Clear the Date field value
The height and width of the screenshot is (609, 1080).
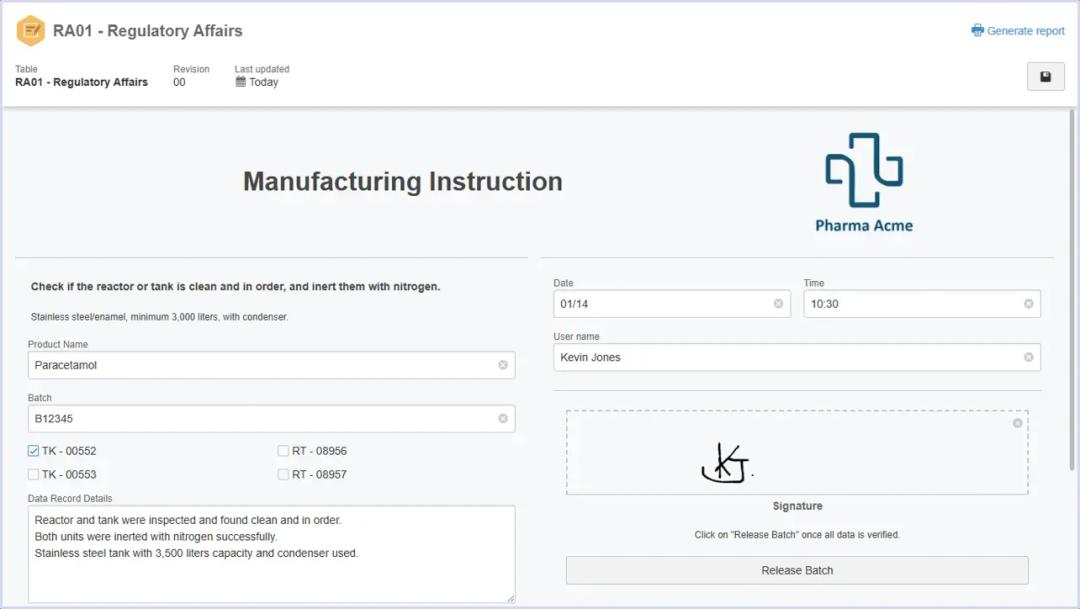[778, 304]
